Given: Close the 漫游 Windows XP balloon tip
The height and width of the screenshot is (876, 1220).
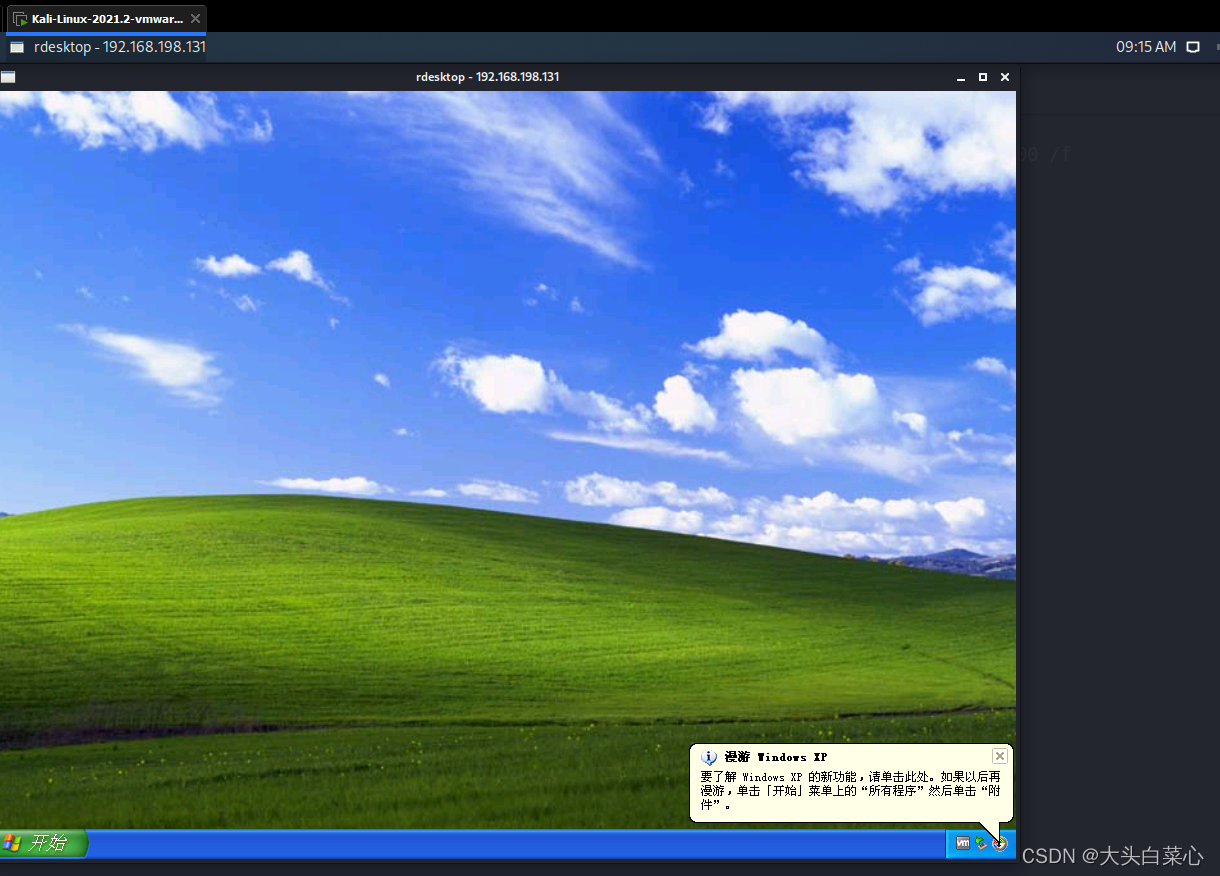Looking at the screenshot, I should point(999,756).
